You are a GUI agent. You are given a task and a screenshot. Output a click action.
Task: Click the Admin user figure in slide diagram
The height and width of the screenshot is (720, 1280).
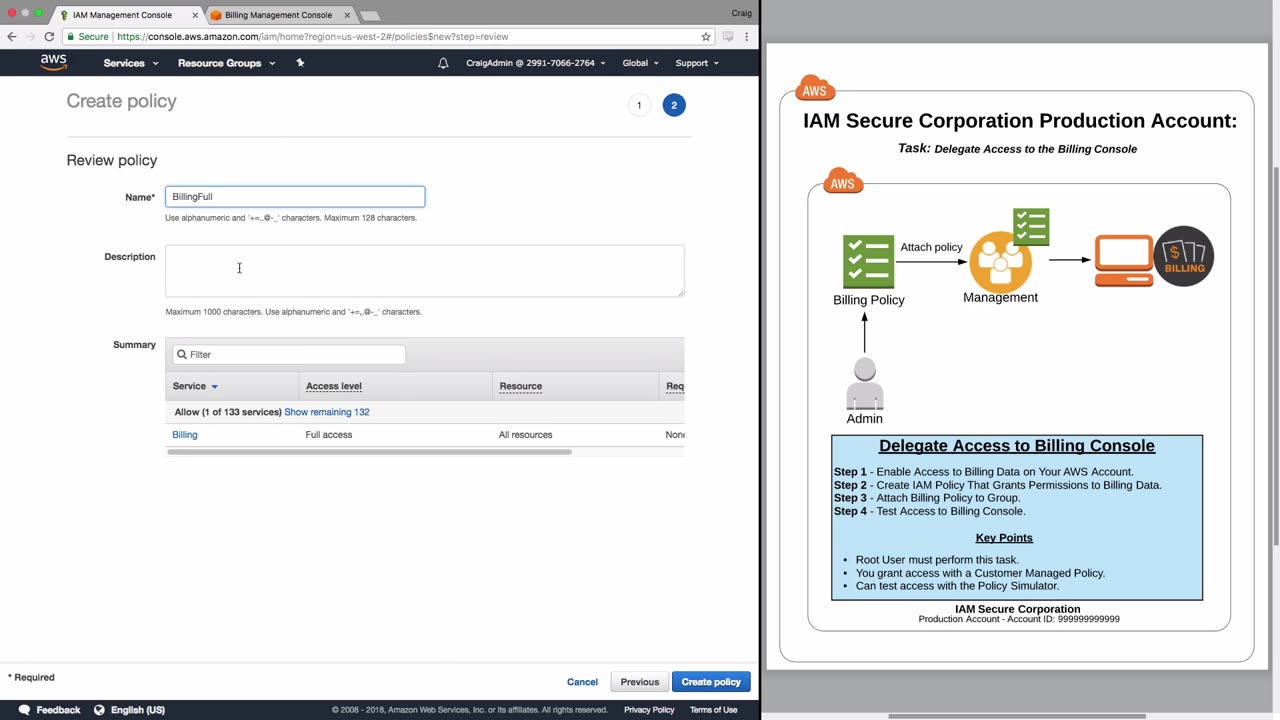pos(865,383)
